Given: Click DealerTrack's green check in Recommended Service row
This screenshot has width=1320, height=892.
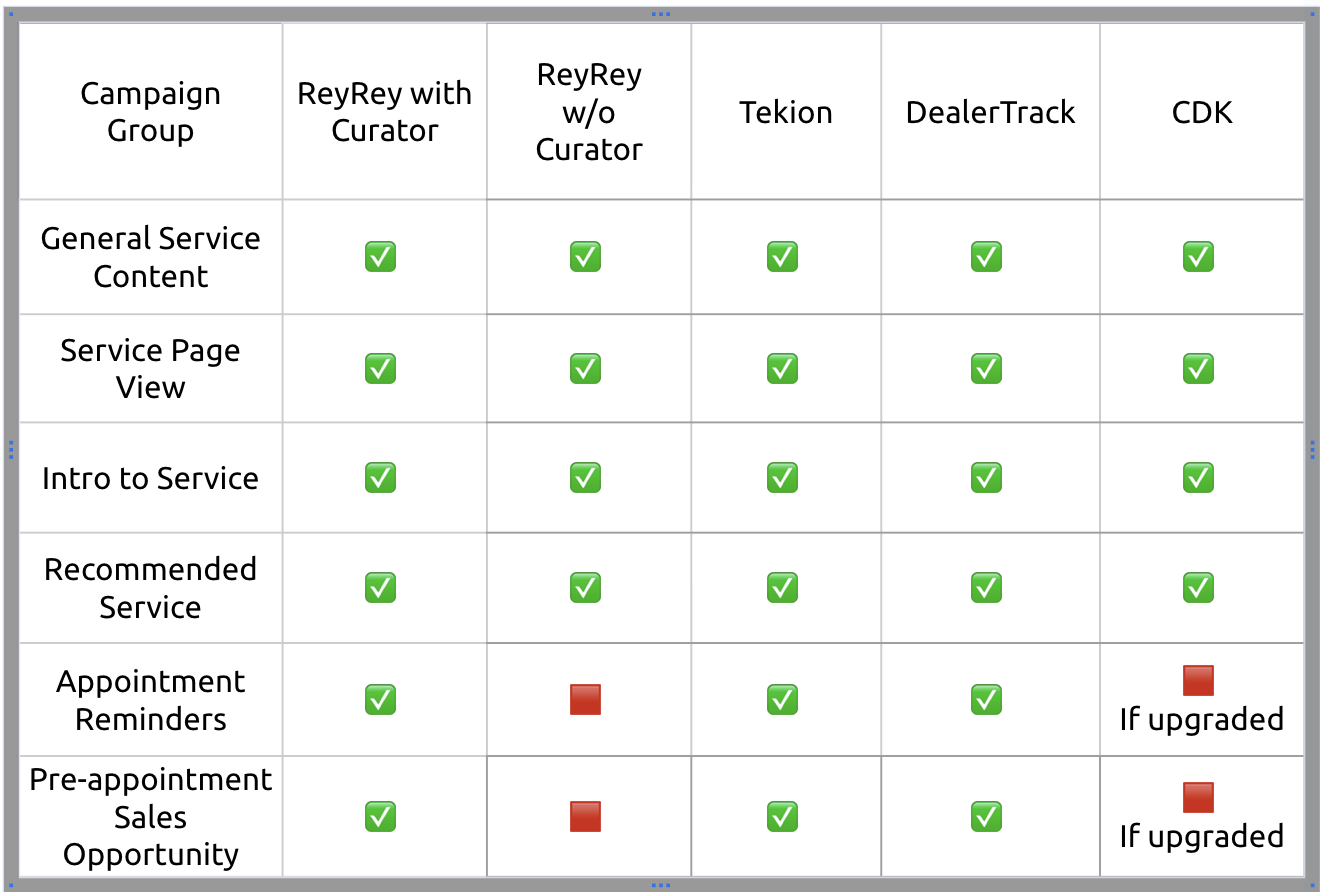Looking at the screenshot, I should pos(986,587).
